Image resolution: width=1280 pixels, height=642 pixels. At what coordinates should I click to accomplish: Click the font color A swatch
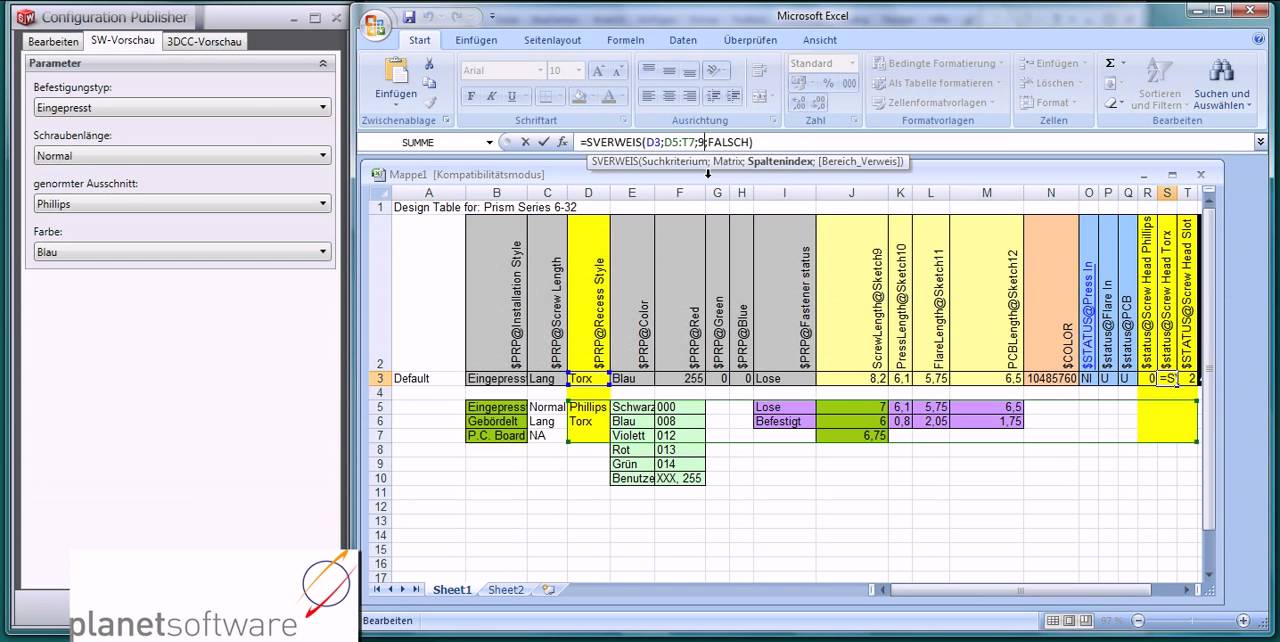click(x=608, y=96)
